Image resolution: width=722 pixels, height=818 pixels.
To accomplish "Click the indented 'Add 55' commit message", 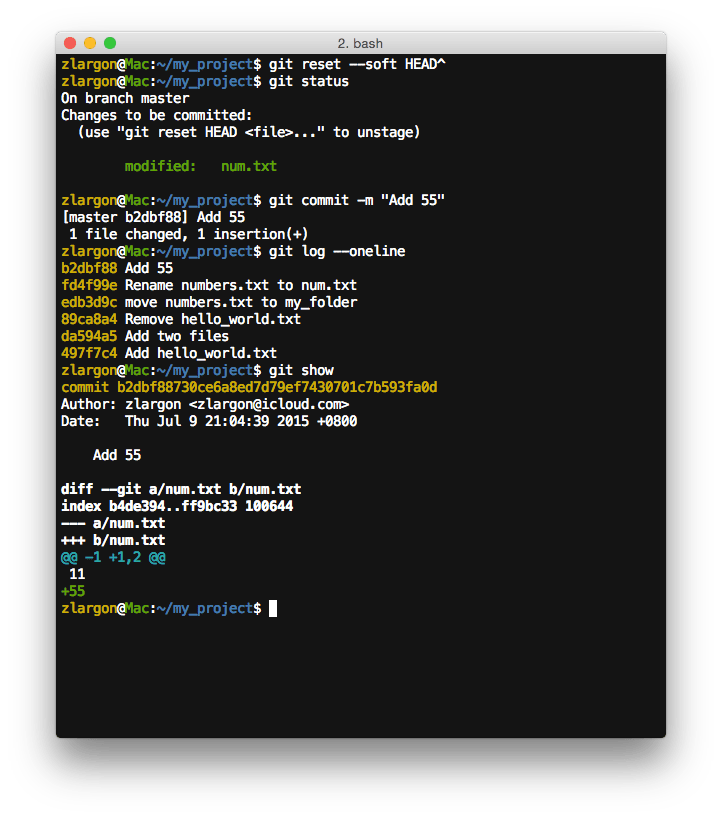I will click(x=117, y=455).
